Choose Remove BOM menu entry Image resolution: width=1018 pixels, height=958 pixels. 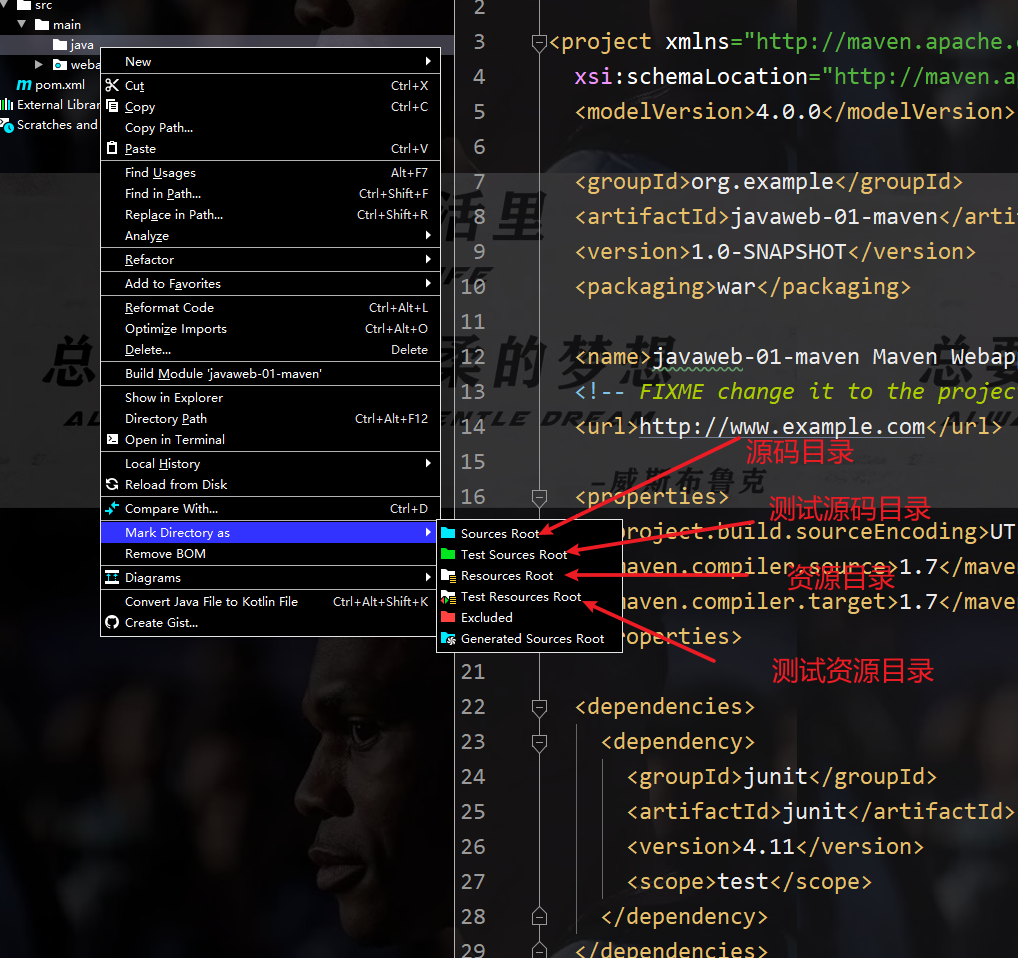271,553
